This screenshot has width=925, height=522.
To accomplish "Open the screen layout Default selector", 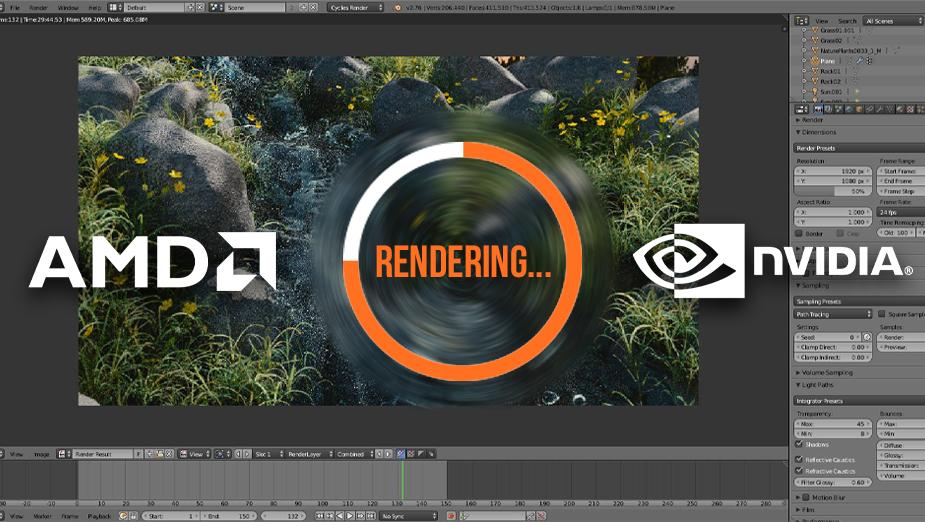I will (x=155, y=8).
